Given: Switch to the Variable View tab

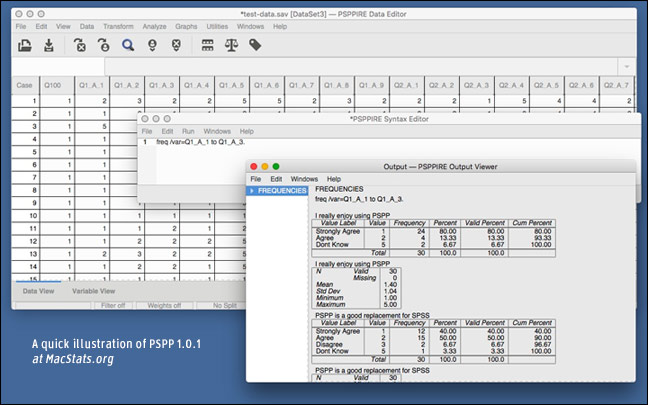Looking at the screenshot, I should pos(93,291).
